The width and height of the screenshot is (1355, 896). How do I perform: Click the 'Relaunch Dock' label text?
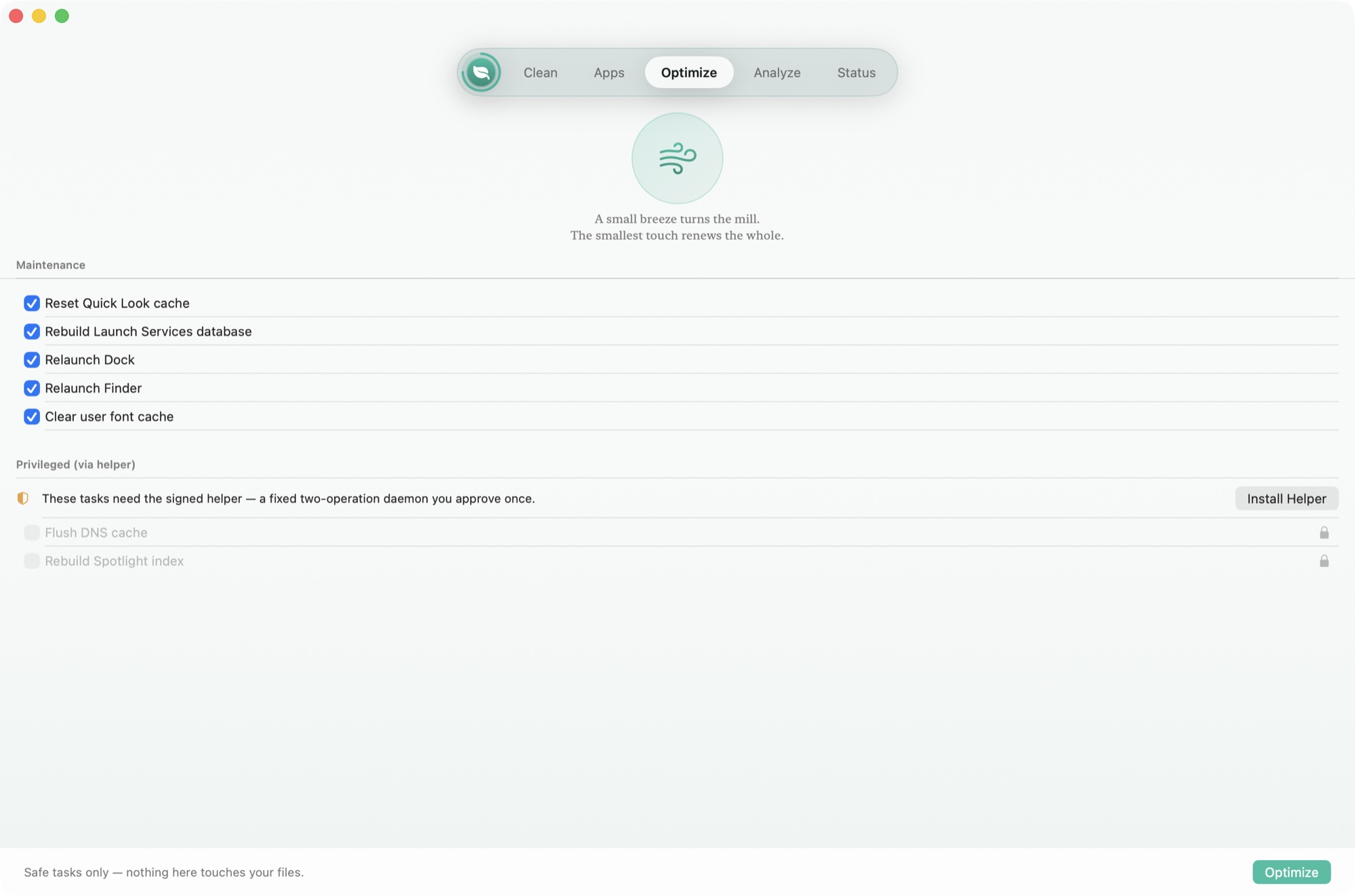[x=90, y=360]
